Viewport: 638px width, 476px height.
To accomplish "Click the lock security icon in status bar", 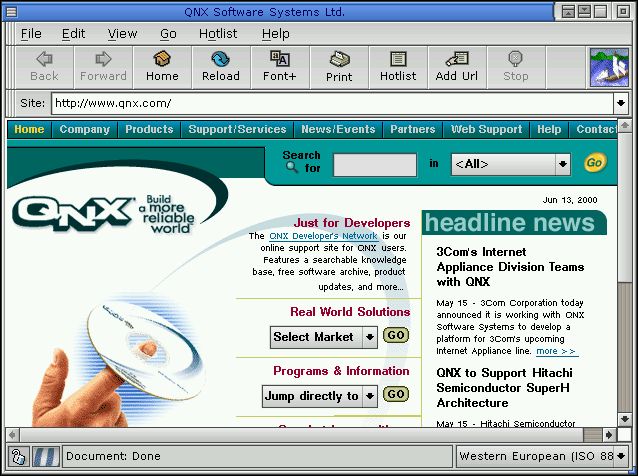I will point(18,456).
